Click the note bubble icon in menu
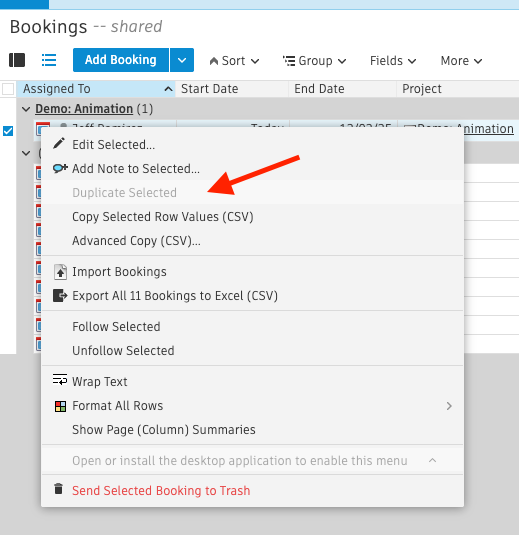This screenshot has width=519, height=535. click(60, 168)
